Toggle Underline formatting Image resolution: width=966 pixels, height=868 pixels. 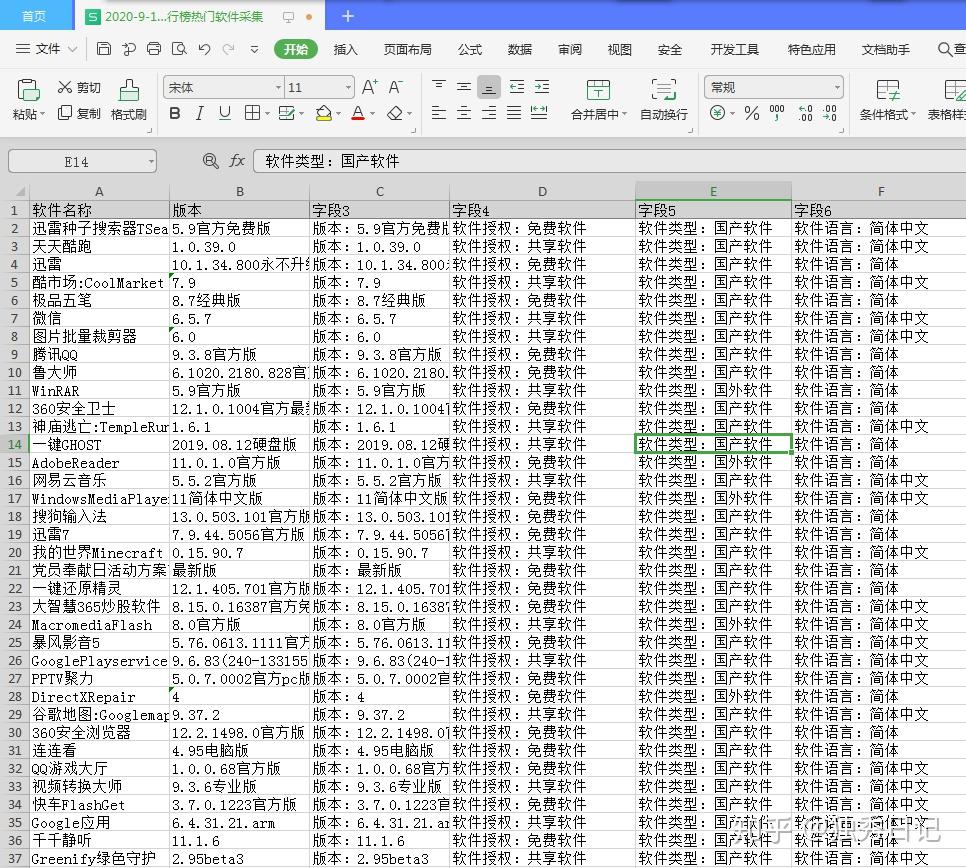tap(225, 113)
